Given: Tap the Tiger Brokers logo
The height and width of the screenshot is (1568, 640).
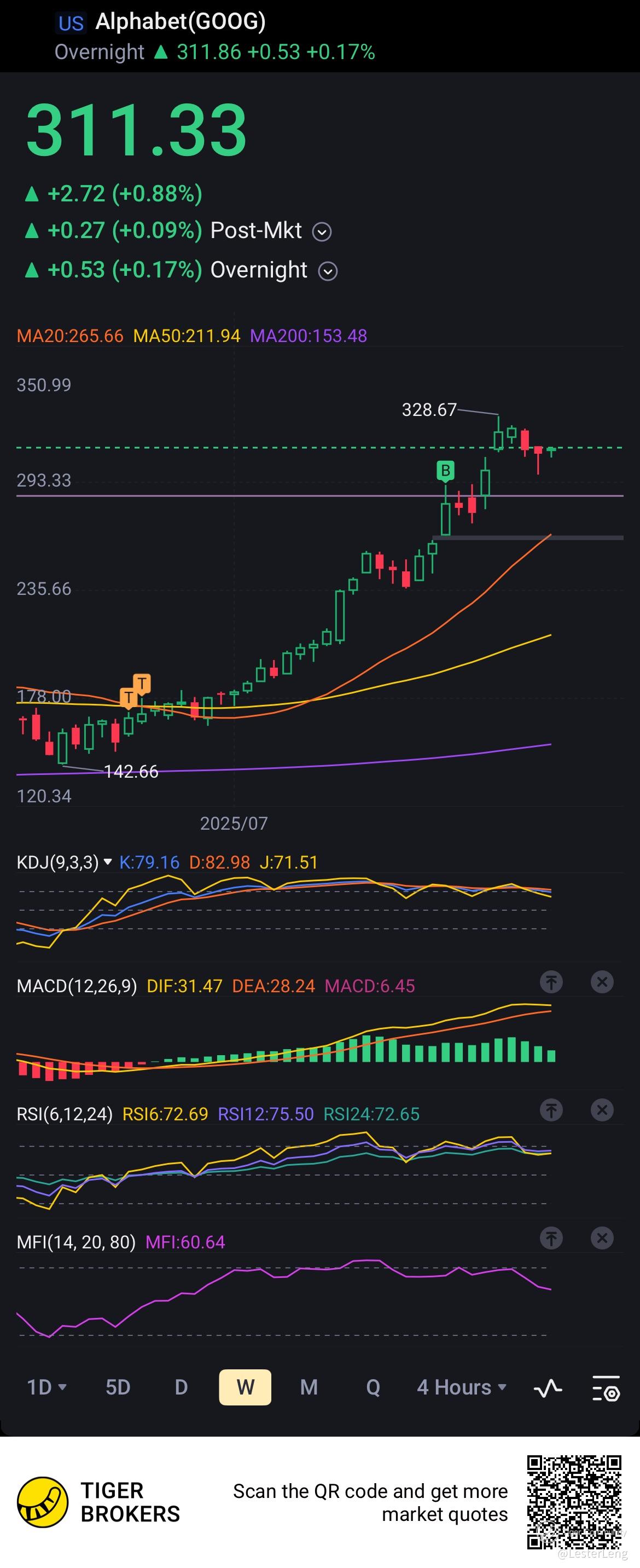Looking at the screenshot, I should (x=43, y=1502).
